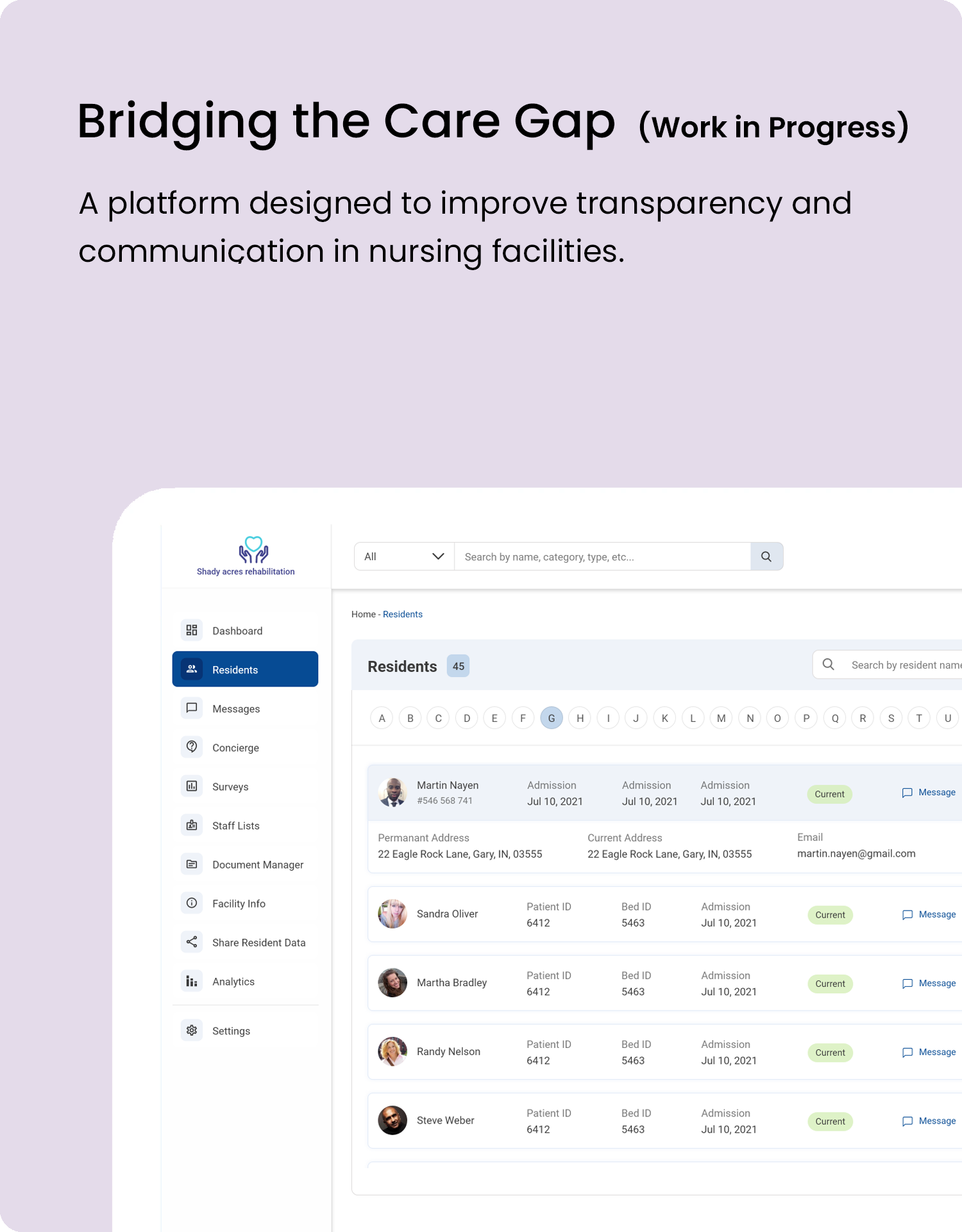962x1232 pixels.
Task: Open Concierge via its question mark icon
Action: [192, 747]
